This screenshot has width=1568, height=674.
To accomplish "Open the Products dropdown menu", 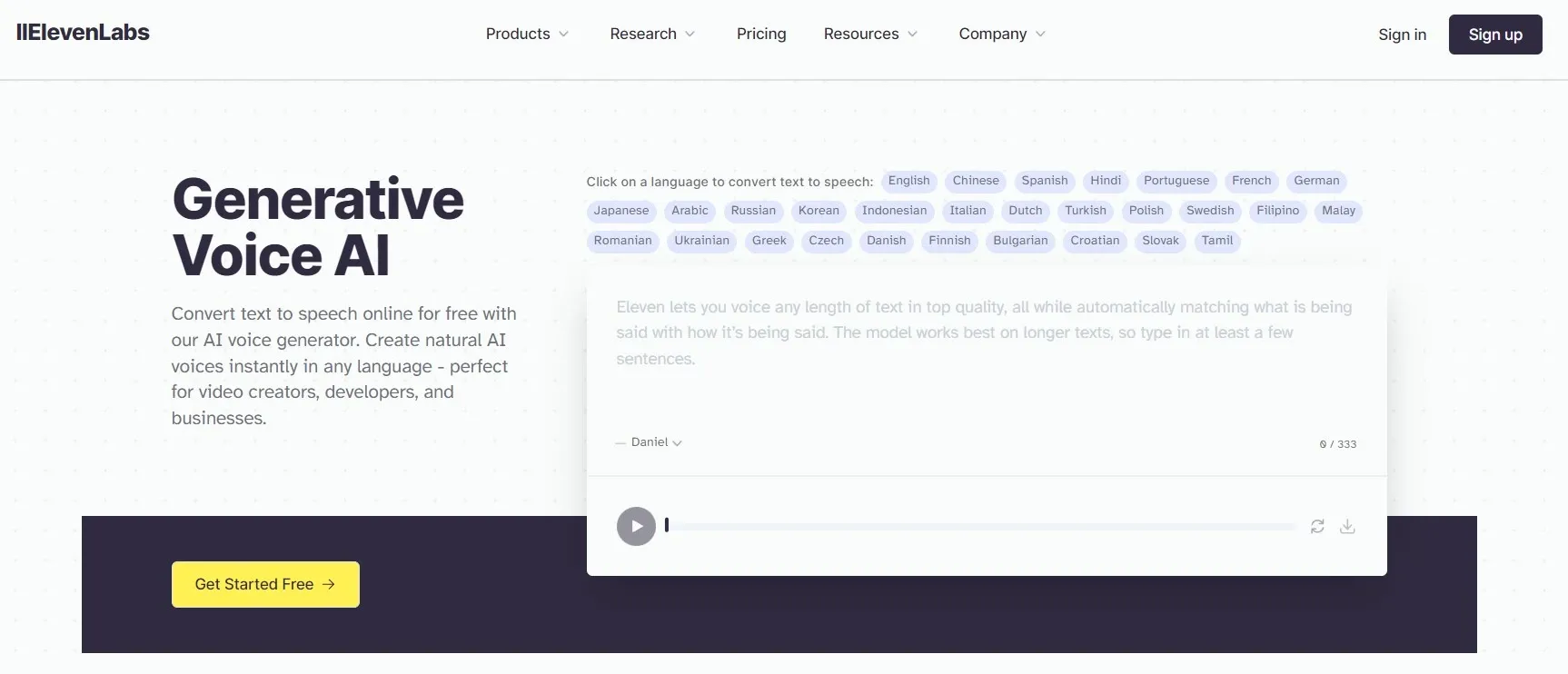I will coord(527,34).
